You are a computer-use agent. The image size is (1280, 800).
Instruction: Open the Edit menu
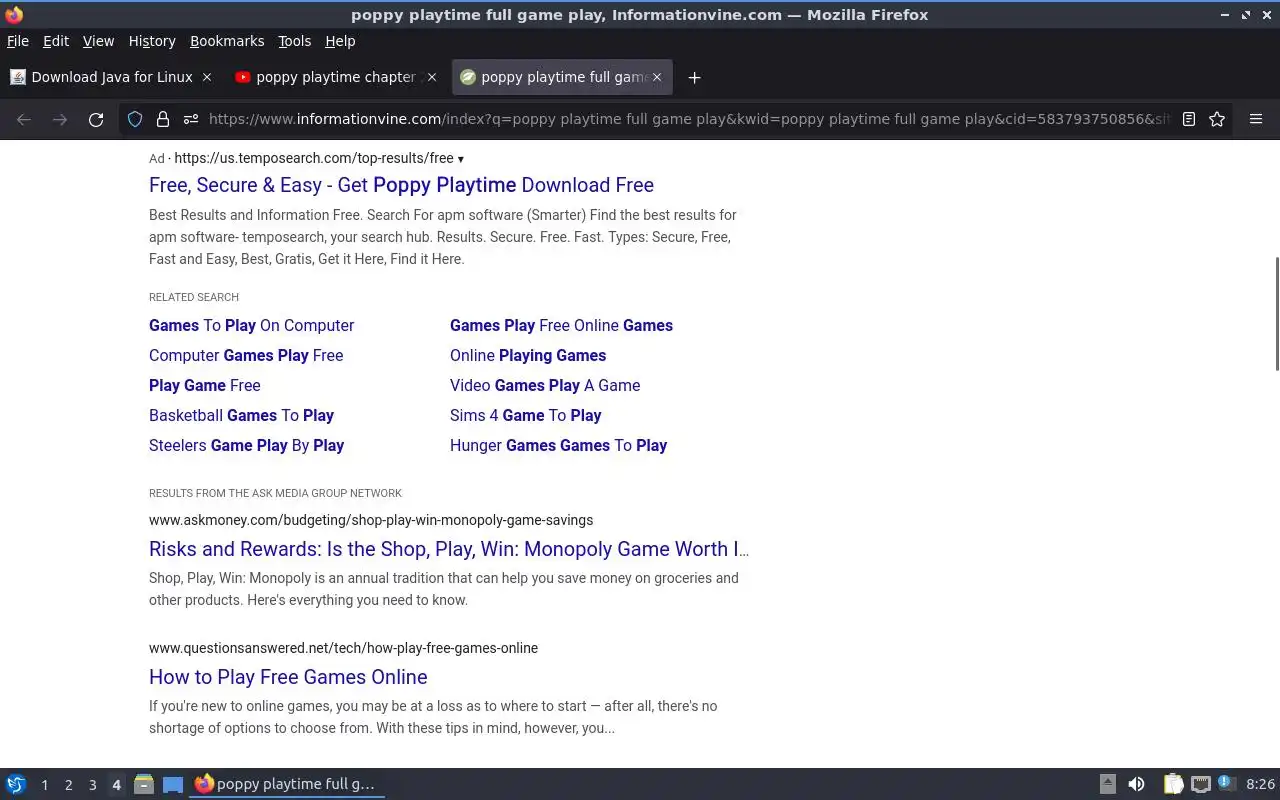56,41
